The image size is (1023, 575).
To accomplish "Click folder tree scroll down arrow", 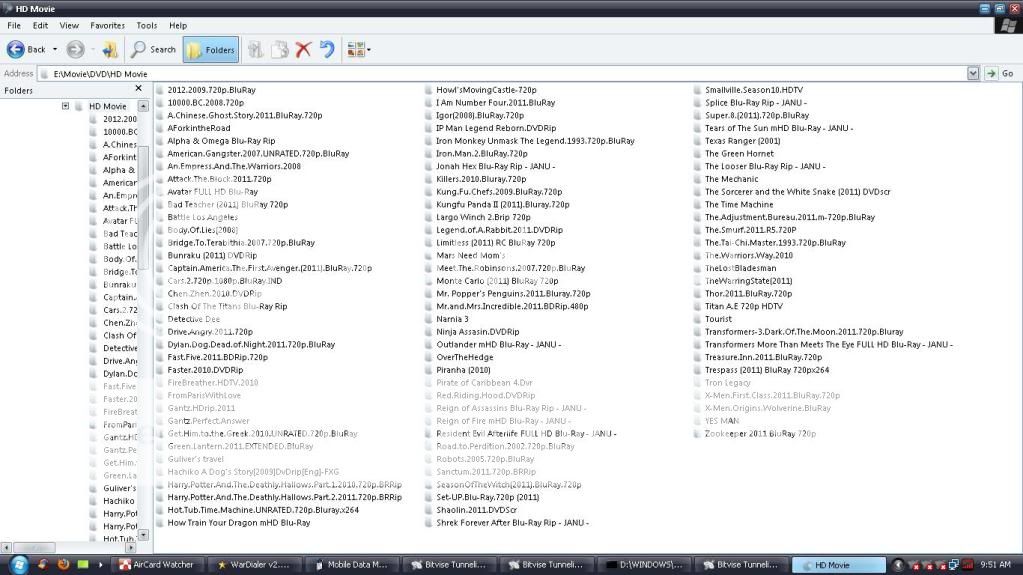I will click(x=143, y=535).
